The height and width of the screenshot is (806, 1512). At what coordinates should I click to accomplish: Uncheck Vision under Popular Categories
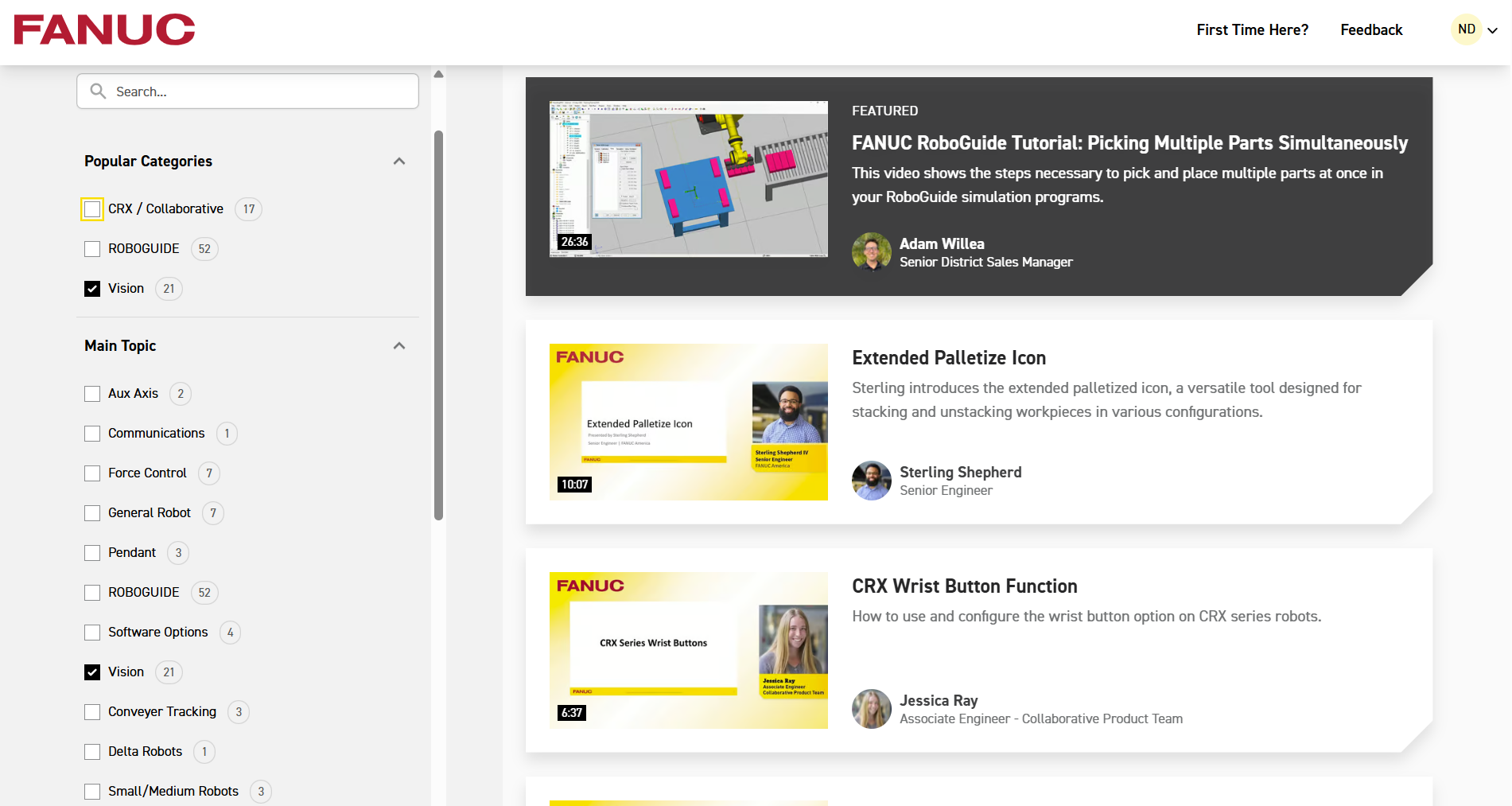click(x=92, y=289)
